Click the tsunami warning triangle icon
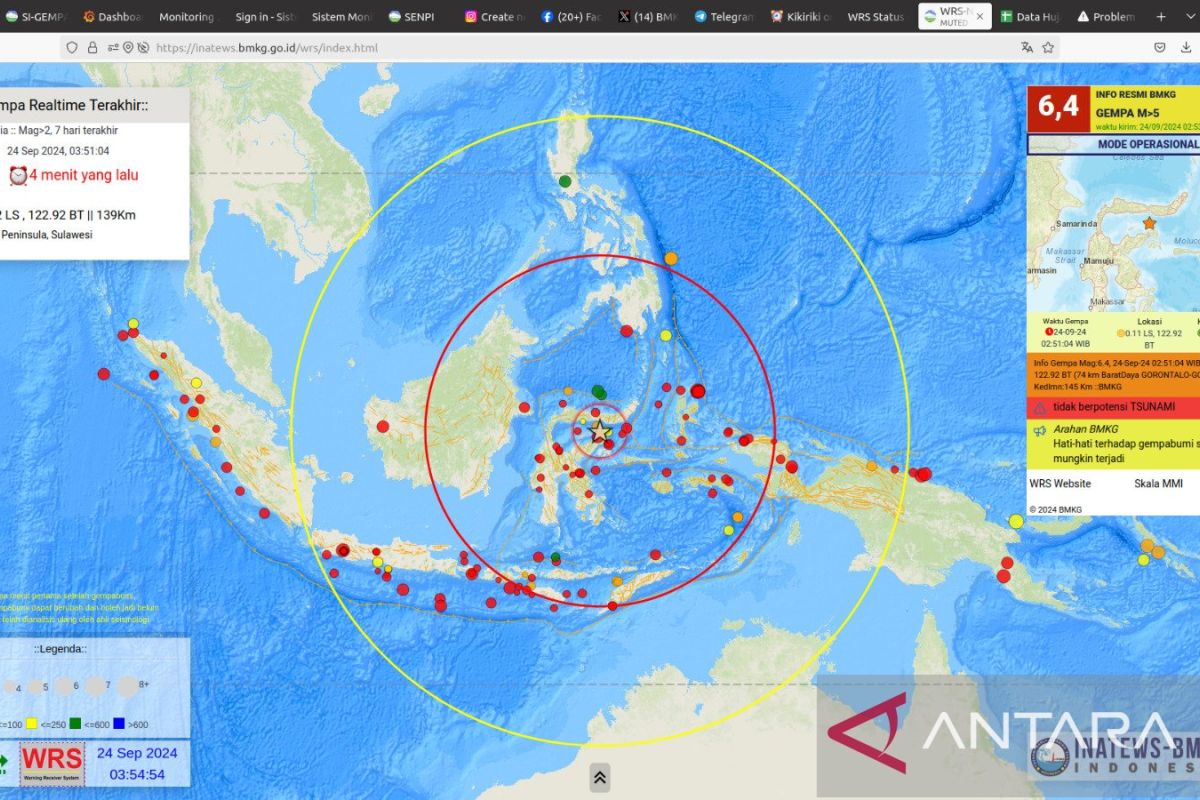This screenshot has height=800, width=1200. click(x=1040, y=408)
